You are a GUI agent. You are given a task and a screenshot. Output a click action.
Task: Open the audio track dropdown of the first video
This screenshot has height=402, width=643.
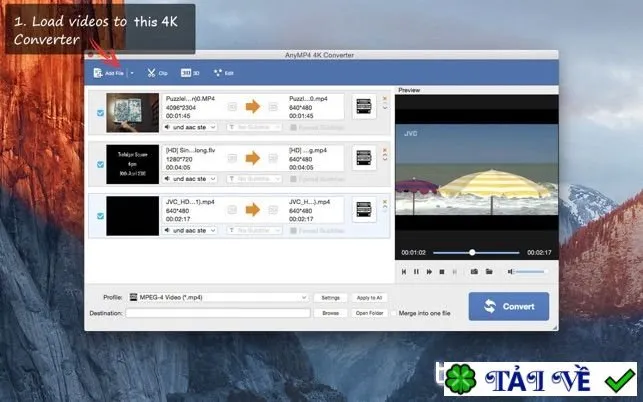(x=190, y=127)
